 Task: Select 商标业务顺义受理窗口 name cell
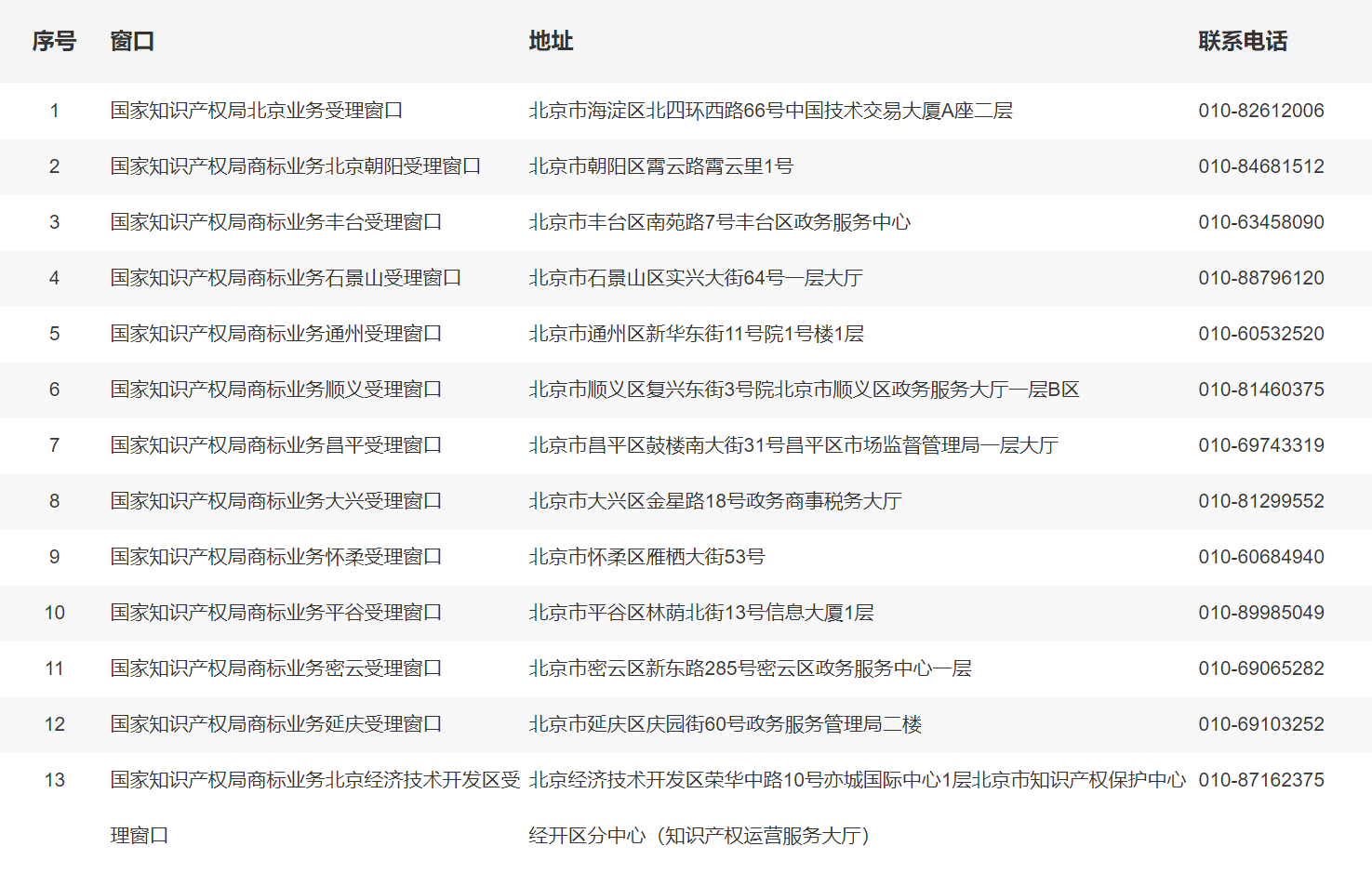(276, 390)
